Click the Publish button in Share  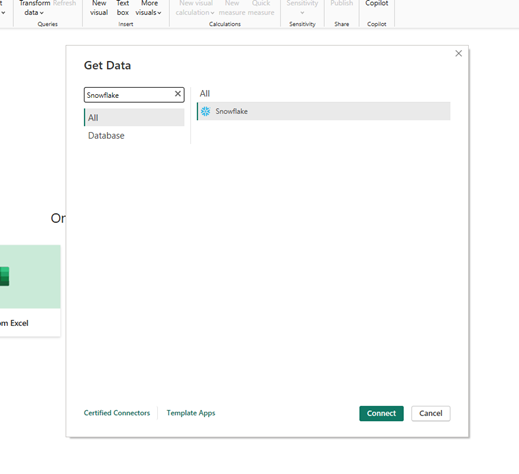point(342,4)
